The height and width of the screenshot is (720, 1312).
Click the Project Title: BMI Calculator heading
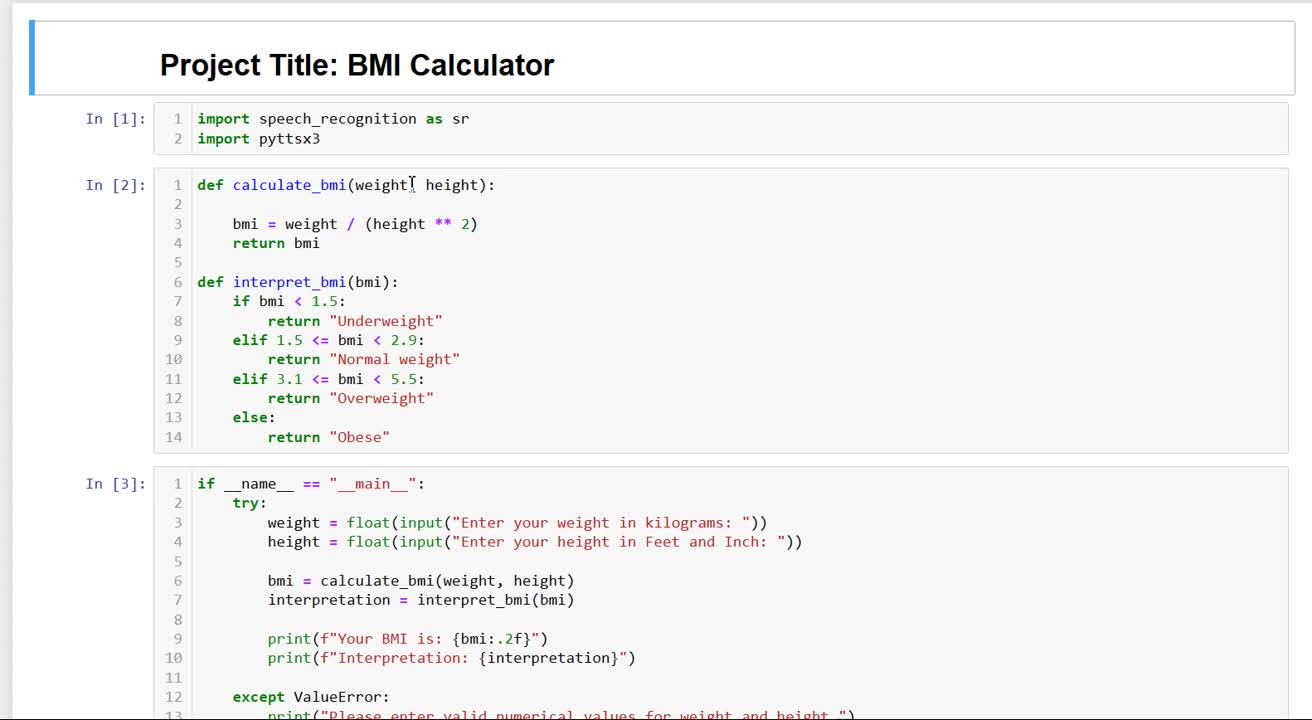(357, 65)
